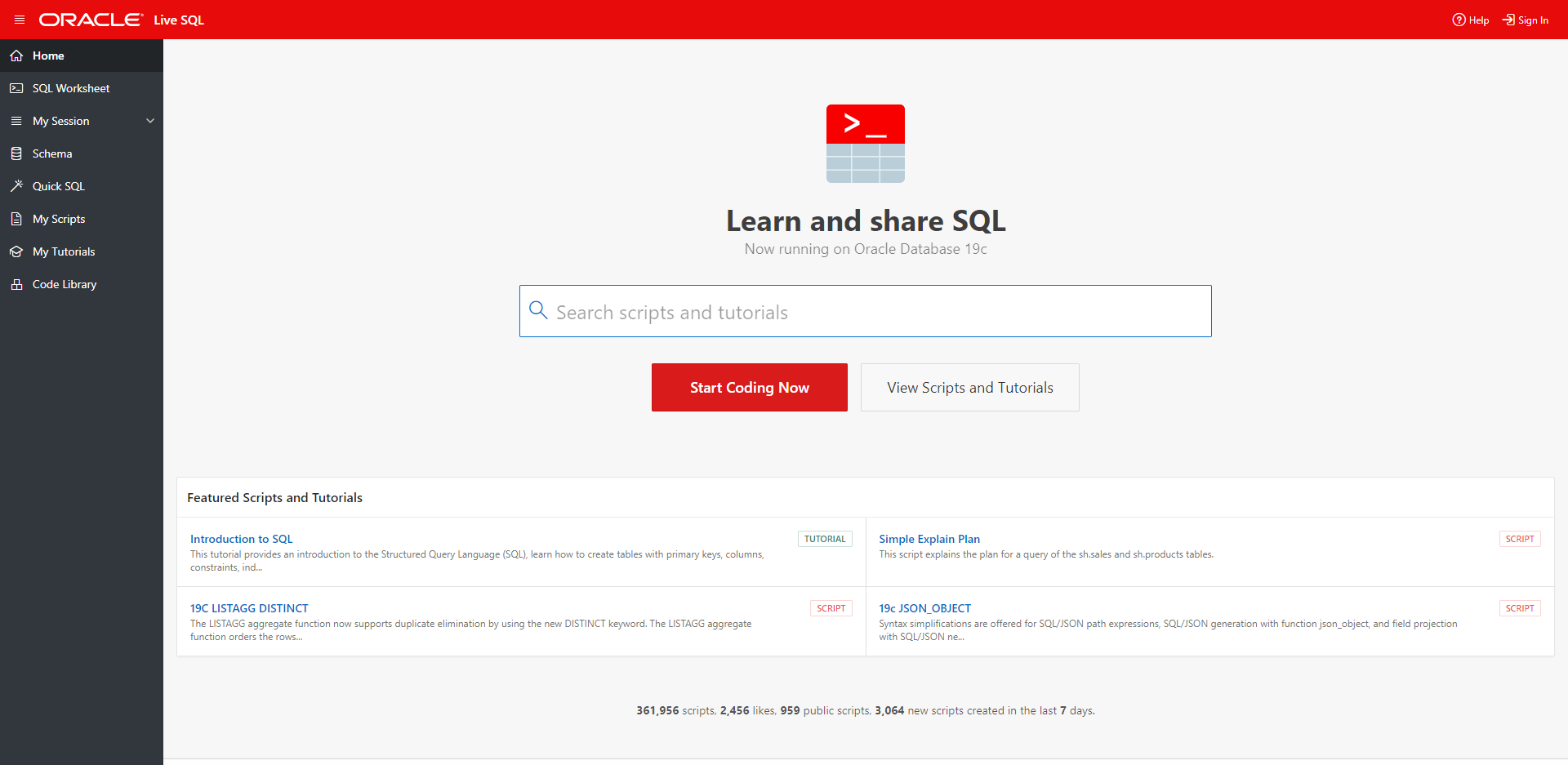This screenshot has width=1568, height=765.
Task: Click the Sign In arrow icon
Action: coord(1508,20)
